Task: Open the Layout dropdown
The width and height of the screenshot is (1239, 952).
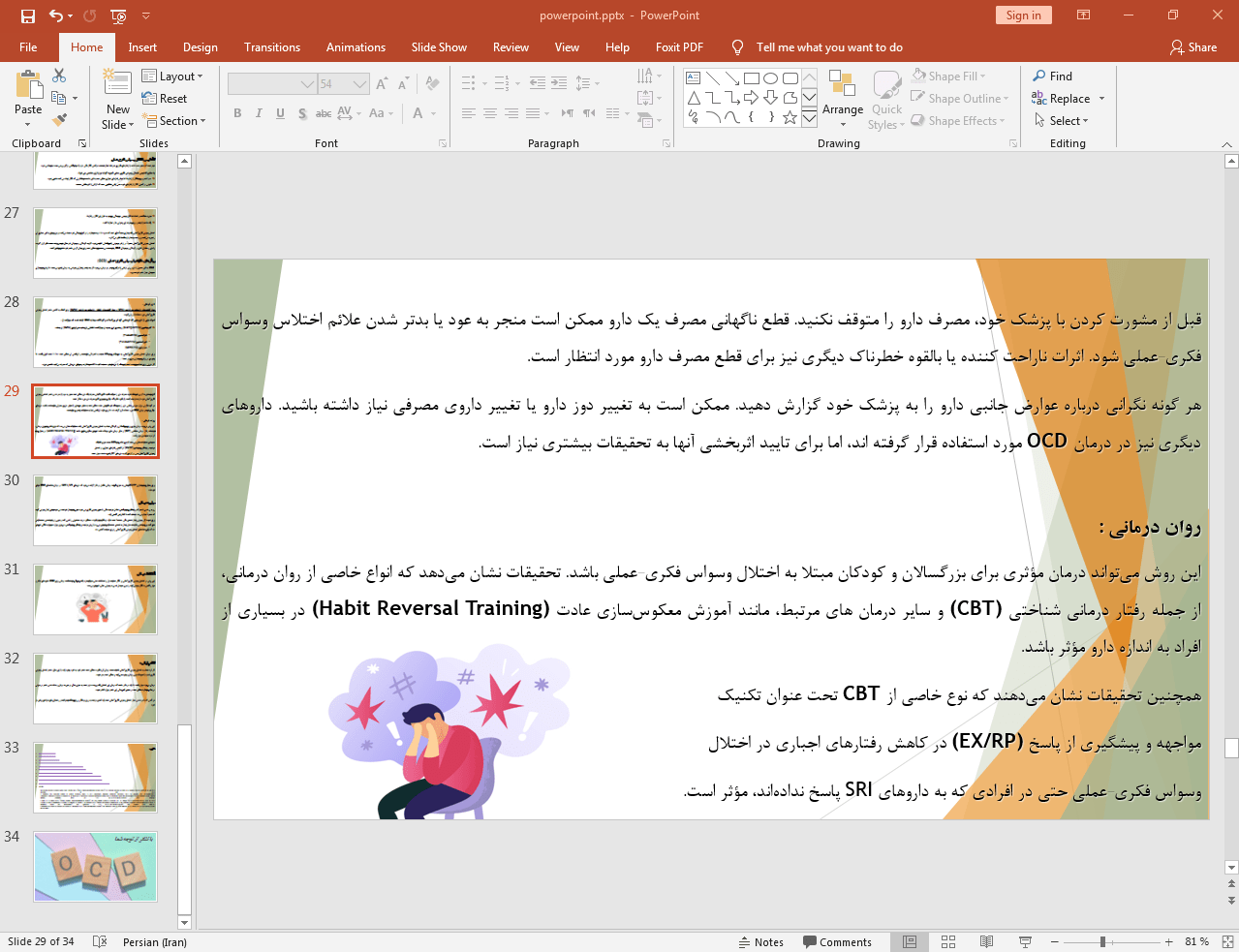Action: 172,77
